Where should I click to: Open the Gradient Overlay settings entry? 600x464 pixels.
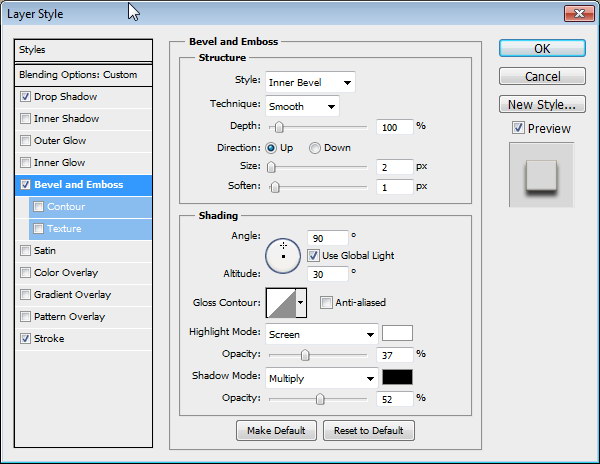click(x=72, y=295)
